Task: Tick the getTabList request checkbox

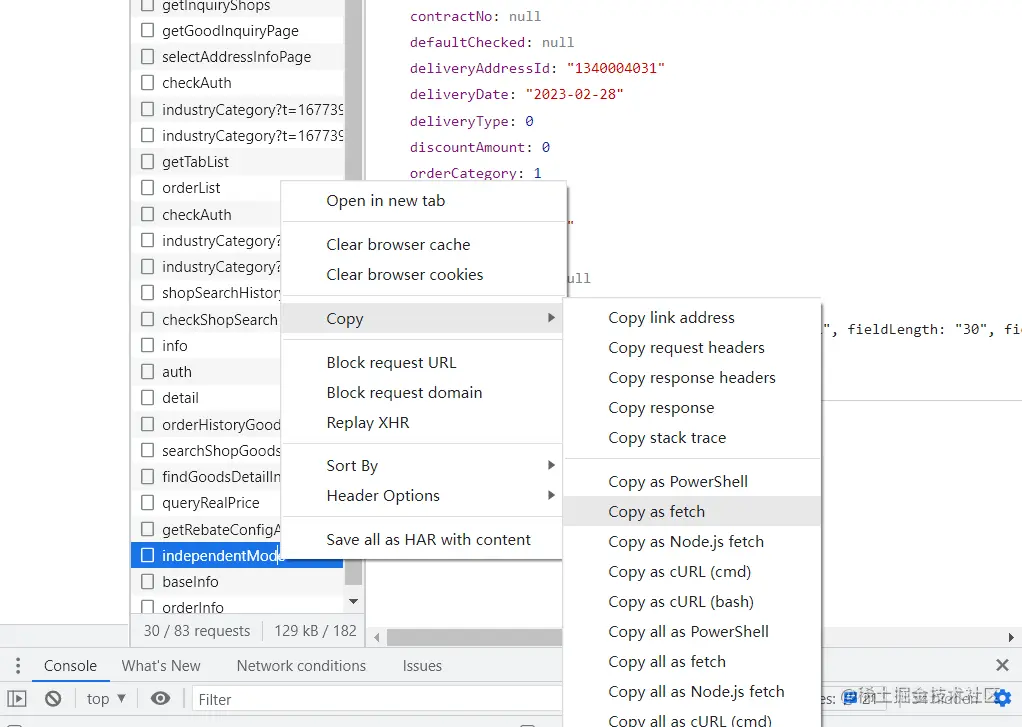Action: pos(148,162)
